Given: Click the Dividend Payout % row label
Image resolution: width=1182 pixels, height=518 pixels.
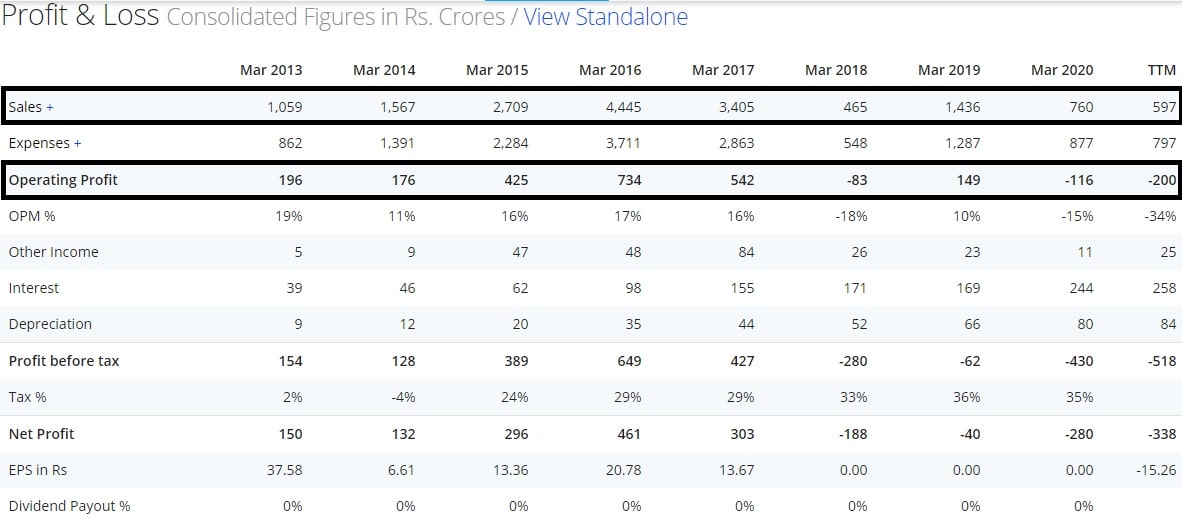Looking at the screenshot, I should point(70,506).
